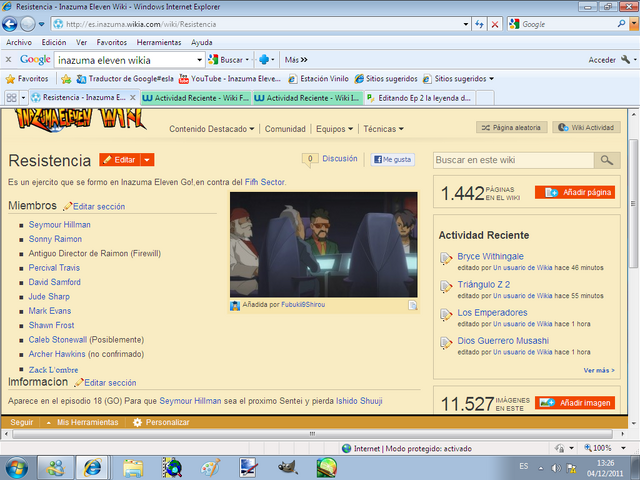Expand the Editar button dropdown arrow

(x=147, y=160)
